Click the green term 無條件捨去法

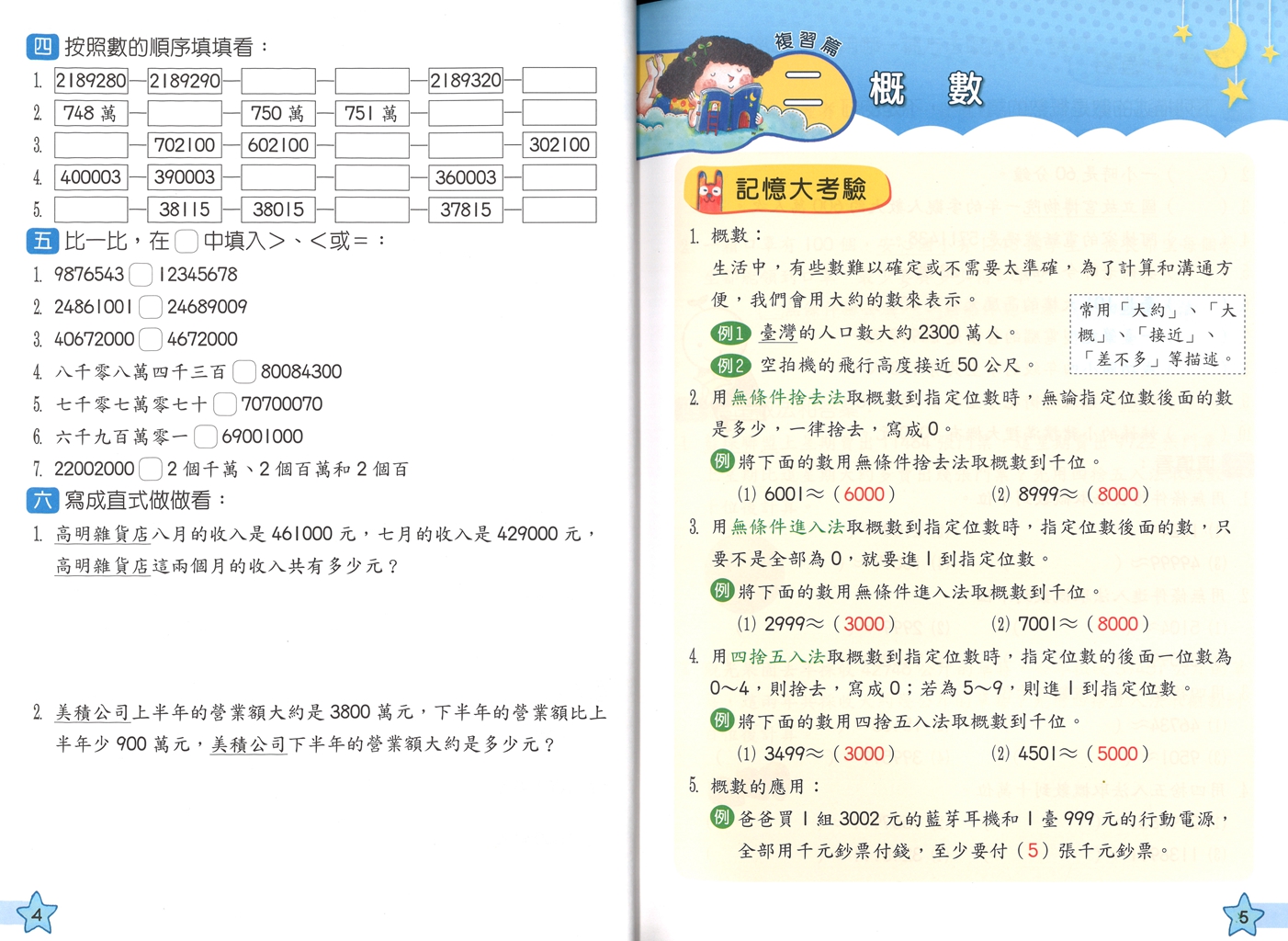tap(787, 398)
